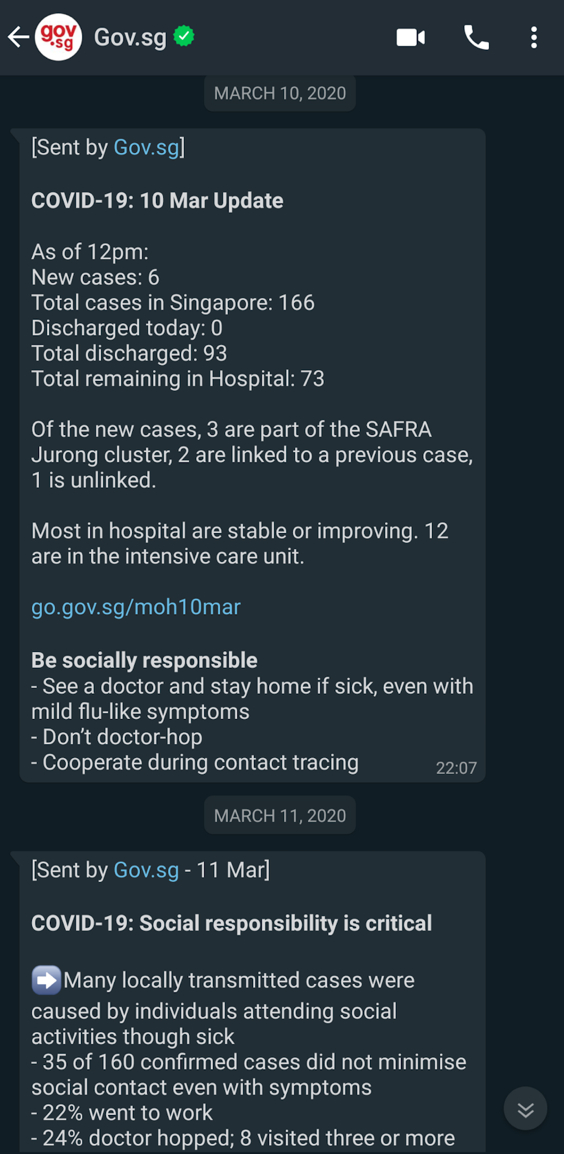
Task: Tap Gov.sg link in 10 Mar message
Action: 146,148
